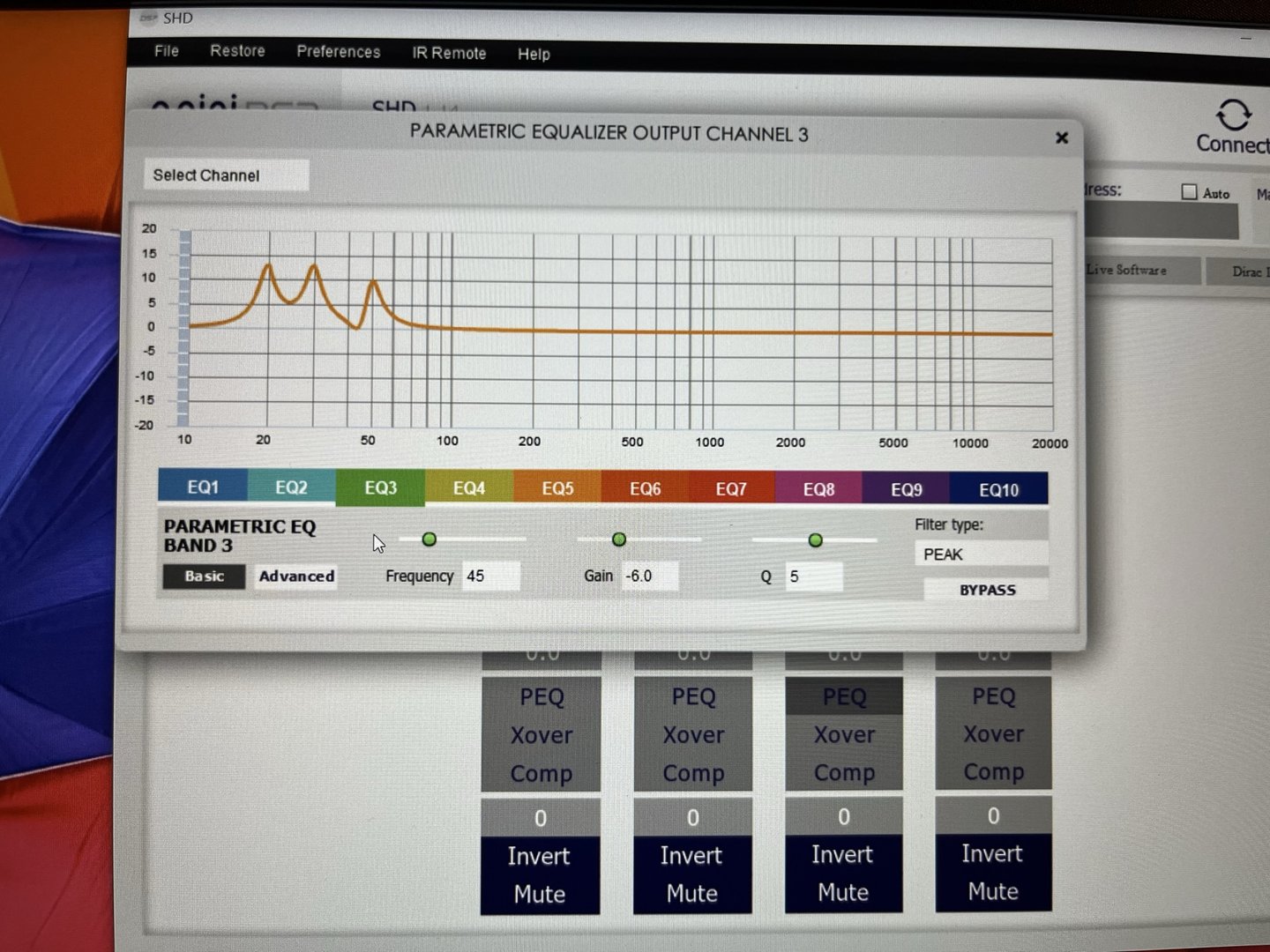
Task: Switch to the EQ9 band tab
Action: click(x=906, y=489)
